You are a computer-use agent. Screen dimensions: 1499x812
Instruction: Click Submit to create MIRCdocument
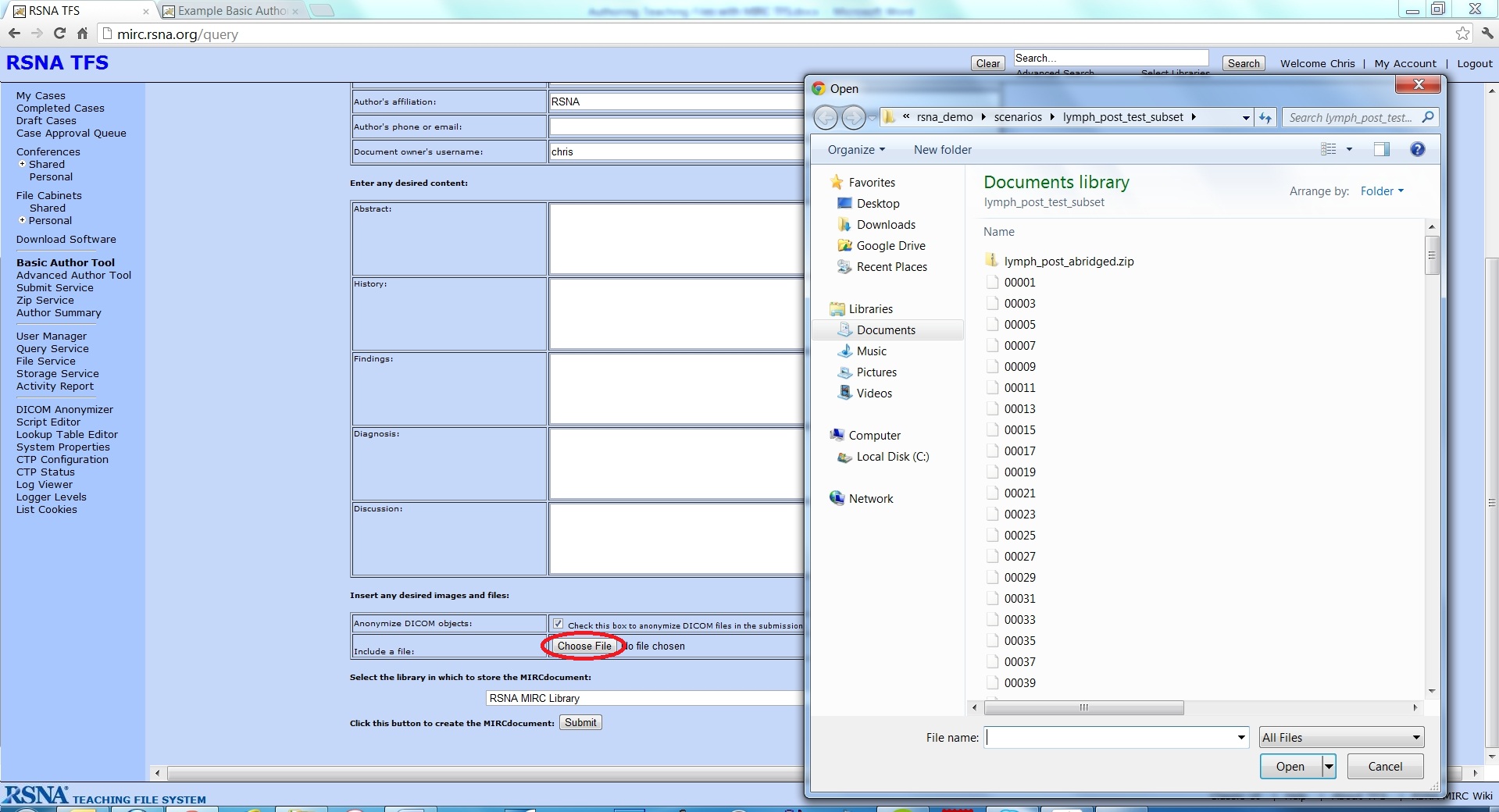[x=580, y=723]
